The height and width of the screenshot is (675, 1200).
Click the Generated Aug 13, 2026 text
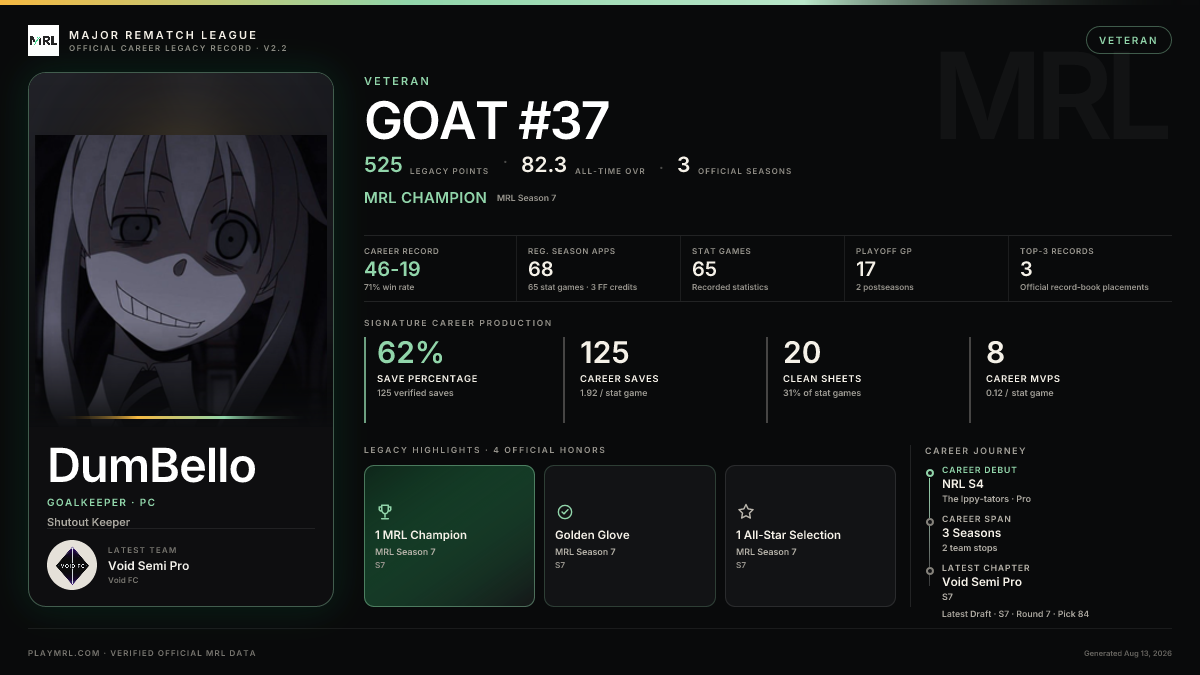point(1127,653)
